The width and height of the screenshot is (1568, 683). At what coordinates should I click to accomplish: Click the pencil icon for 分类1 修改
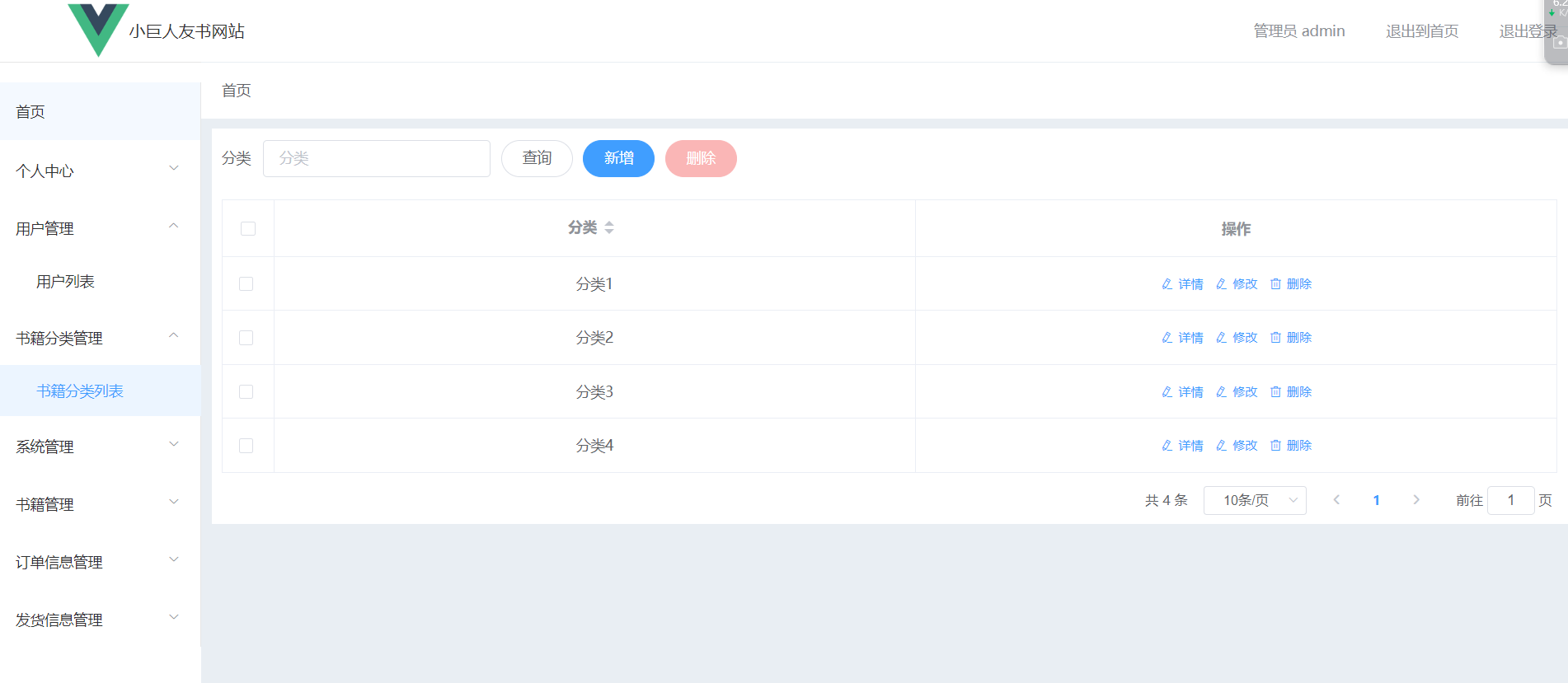(1222, 283)
